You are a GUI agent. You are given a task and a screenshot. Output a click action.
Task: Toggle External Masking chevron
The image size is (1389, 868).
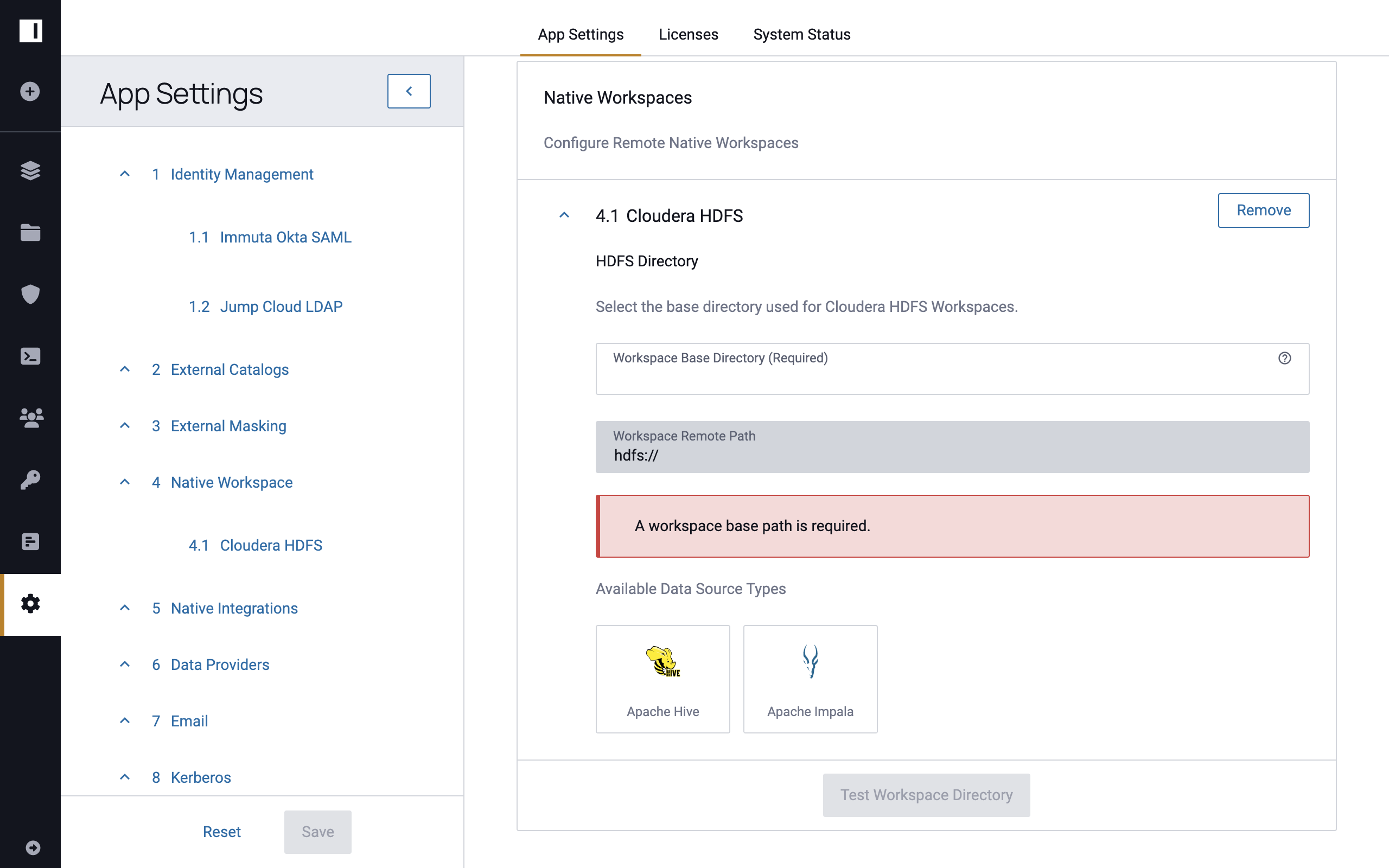click(x=125, y=425)
